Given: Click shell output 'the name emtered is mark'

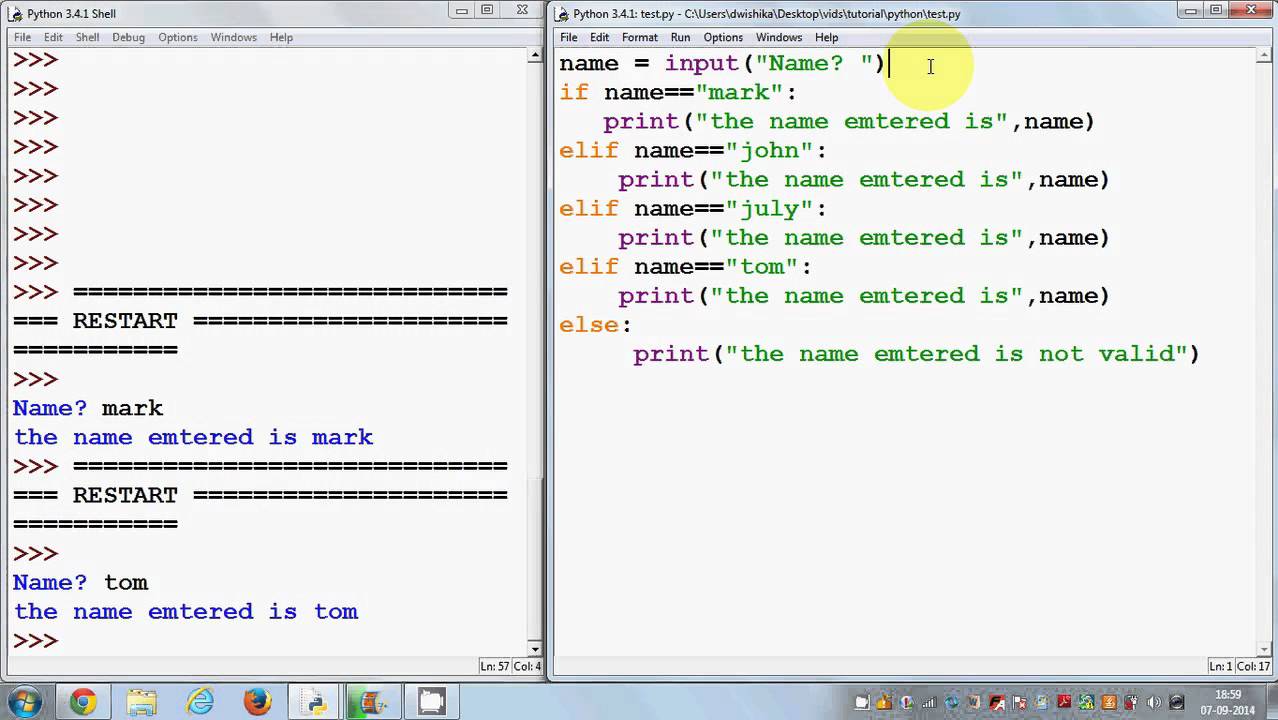Looking at the screenshot, I should click(193, 437).
